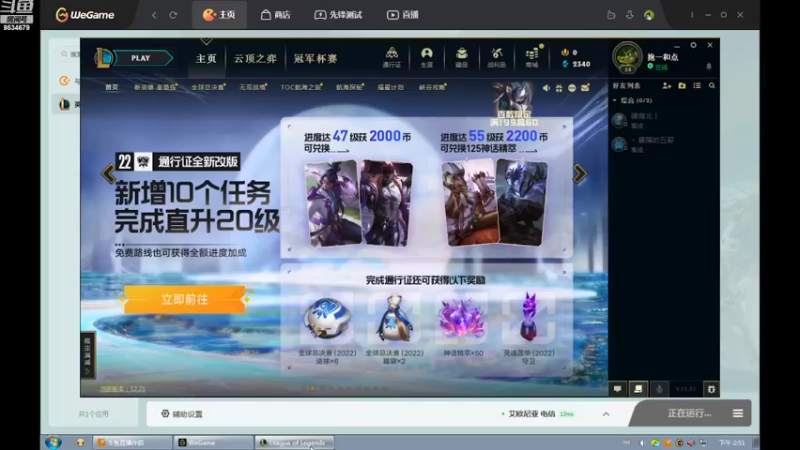Open the Windows Start button
The width and height of the screenshot is (800, 450).
(53, 442)
